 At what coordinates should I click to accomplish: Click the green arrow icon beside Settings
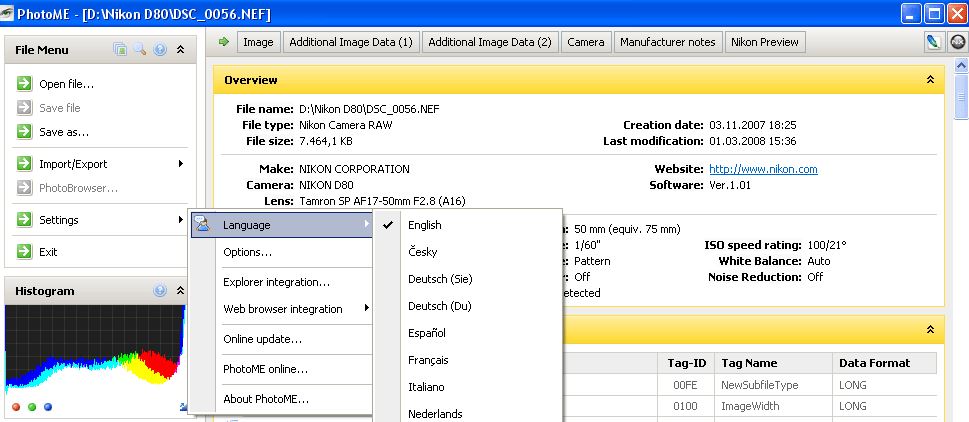[25, 219]
